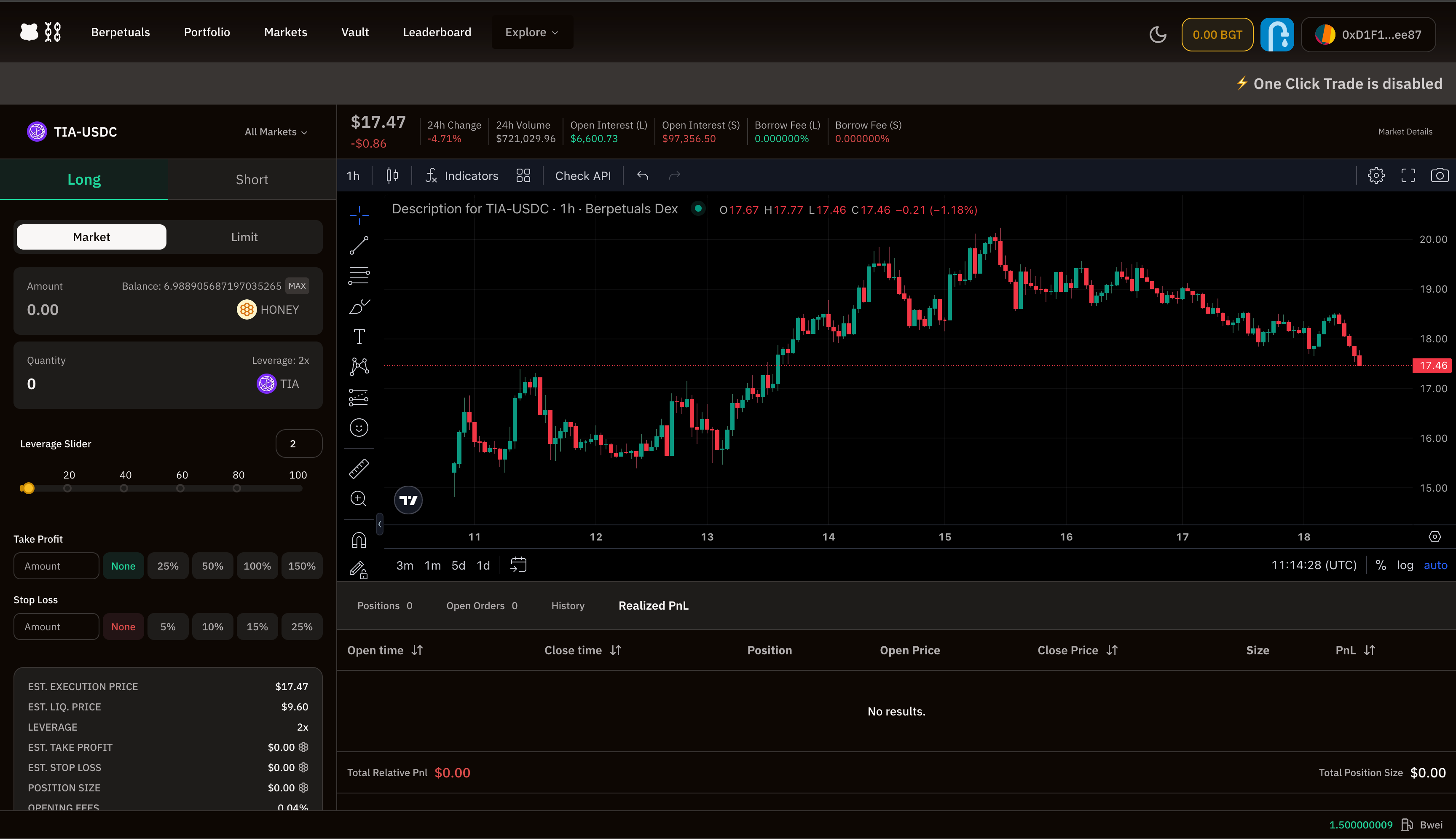Open the Markets page
The height and width of the screenshot is (839, 1456).
(x=286, y=32)
